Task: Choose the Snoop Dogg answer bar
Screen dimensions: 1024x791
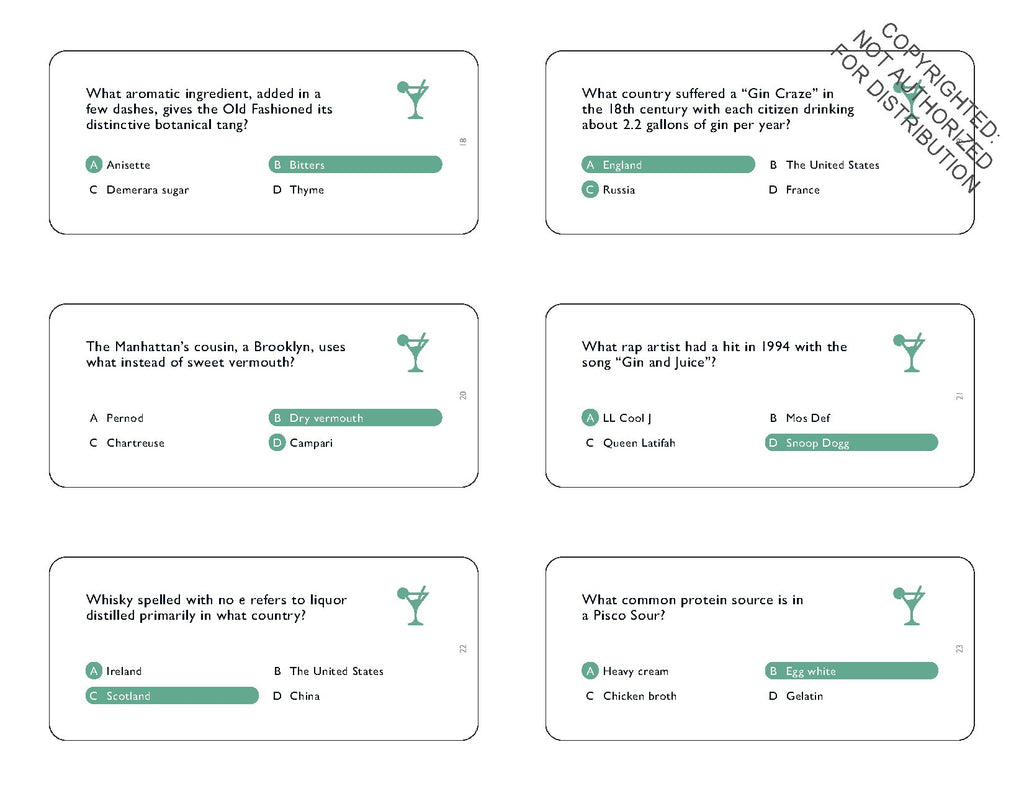Action: click(851, 443)
